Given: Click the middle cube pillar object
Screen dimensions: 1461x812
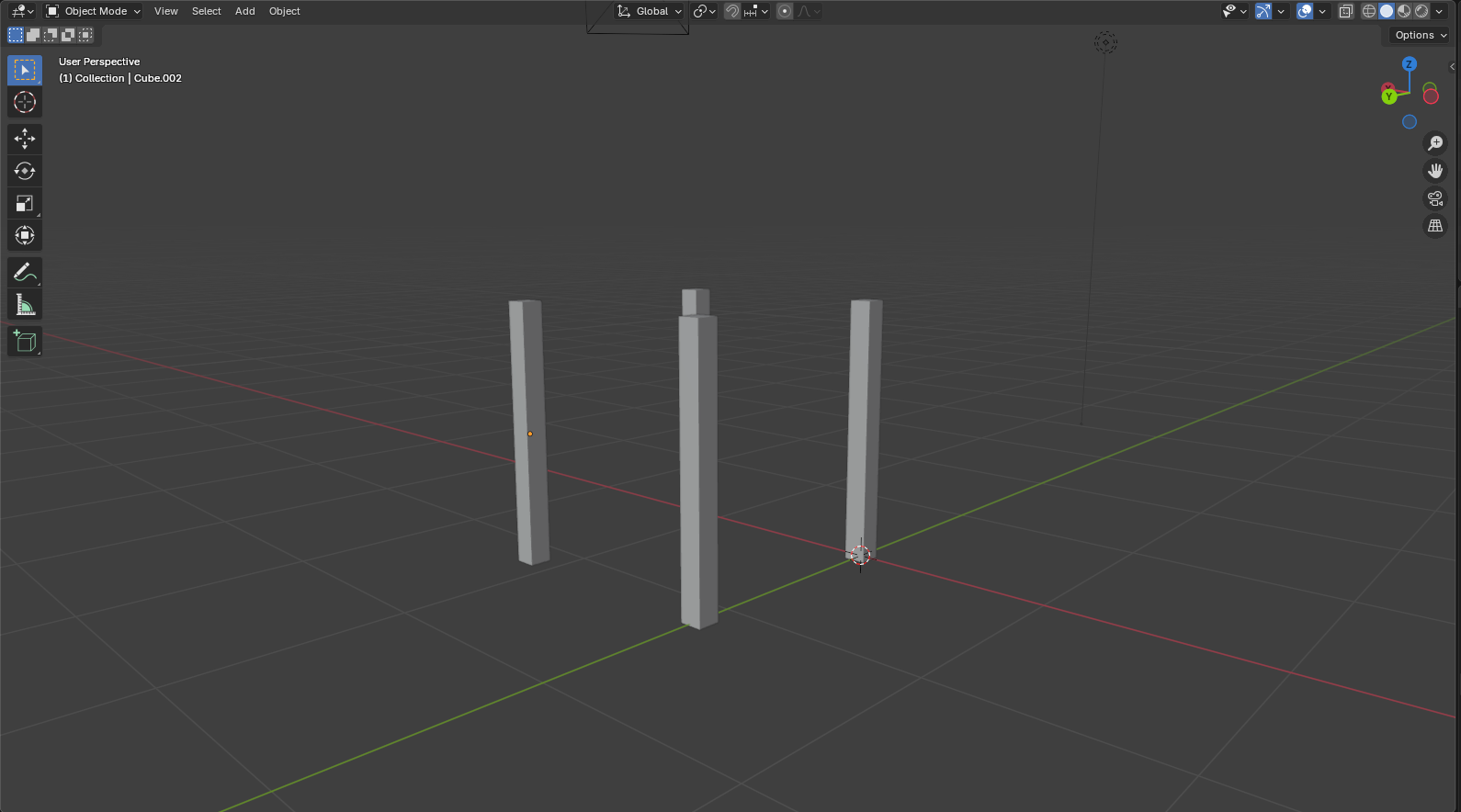Looking at the screenshot, I should coord(698,468).
